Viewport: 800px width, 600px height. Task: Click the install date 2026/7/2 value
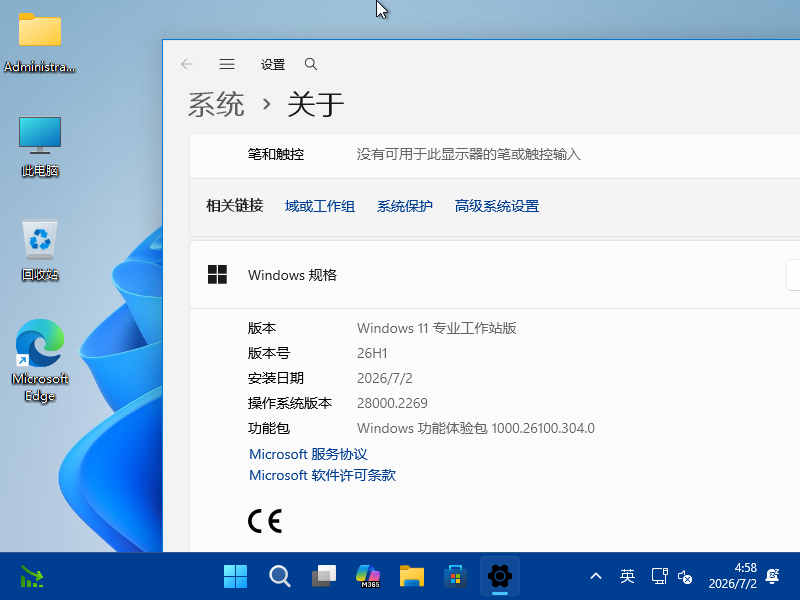[385, 378]
